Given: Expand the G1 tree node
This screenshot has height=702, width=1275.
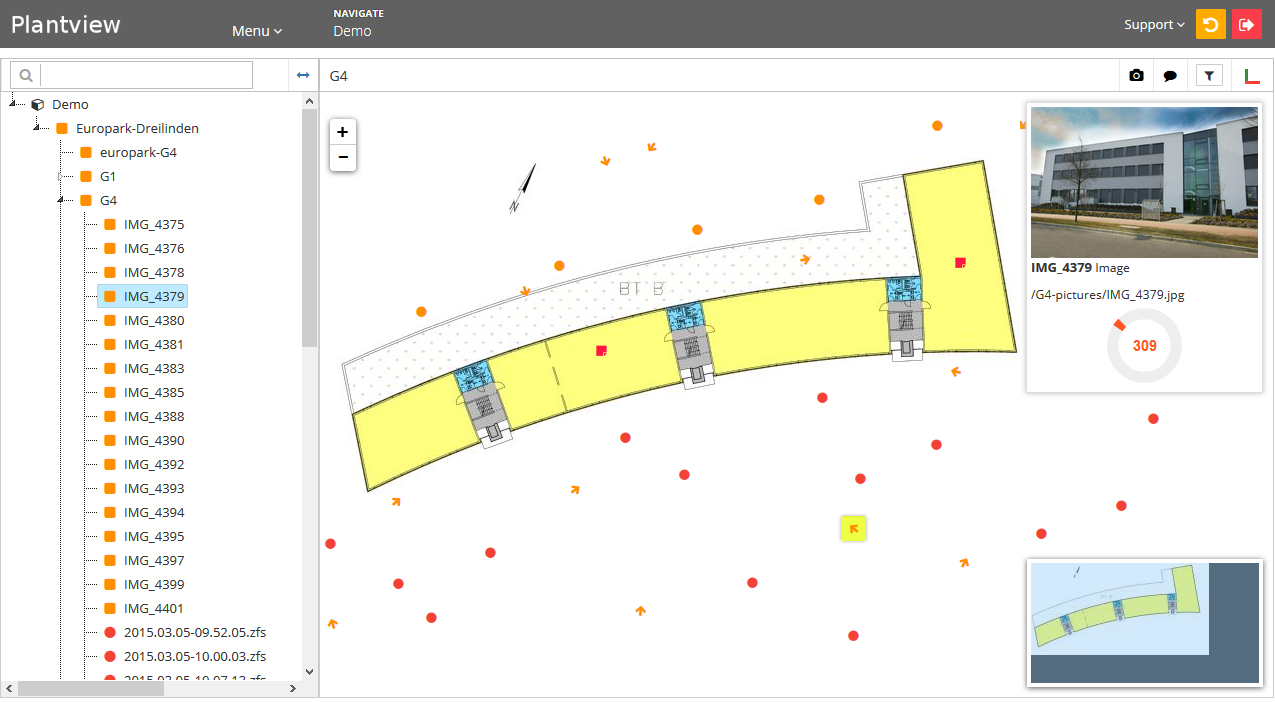Looking at the screenshot, I should (x=61, y=176).
